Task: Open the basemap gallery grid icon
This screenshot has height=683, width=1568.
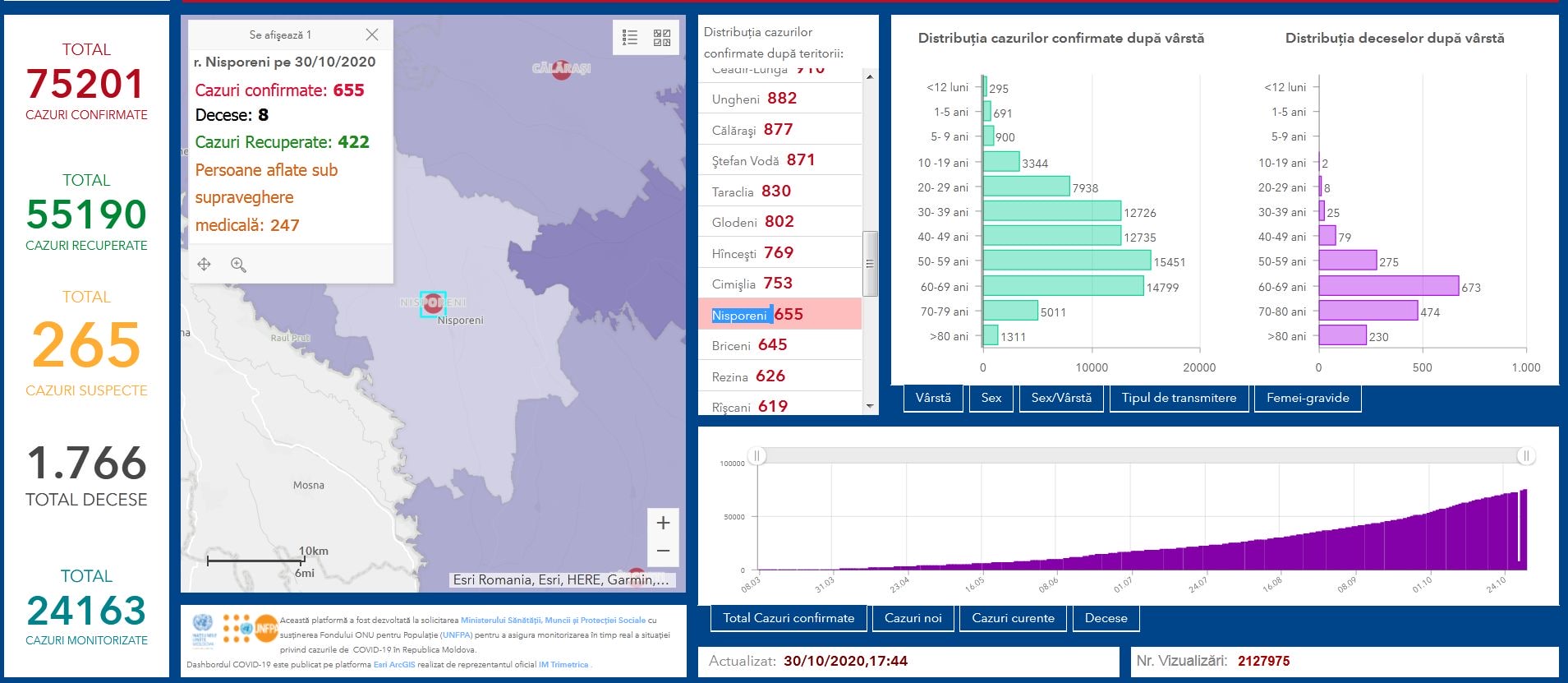Action: click(x=662, y=37)
